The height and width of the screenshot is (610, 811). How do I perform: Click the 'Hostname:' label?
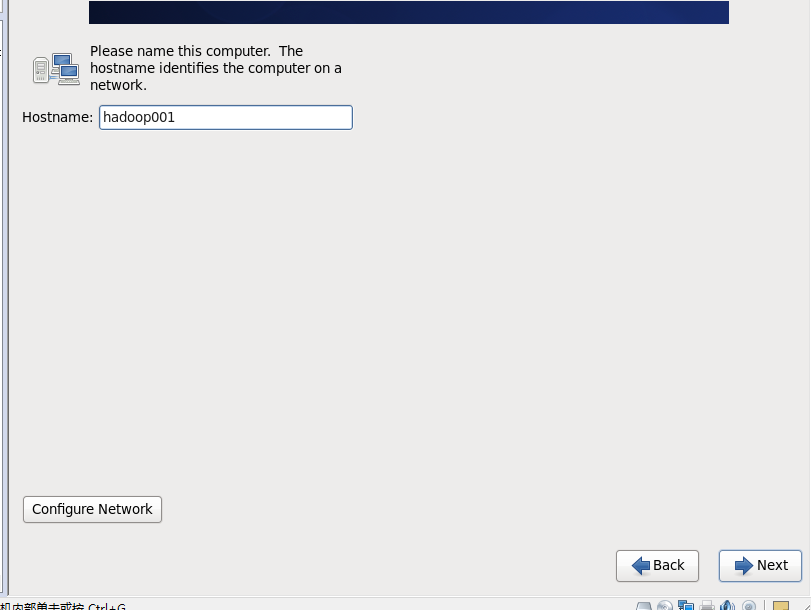(57, 117)
